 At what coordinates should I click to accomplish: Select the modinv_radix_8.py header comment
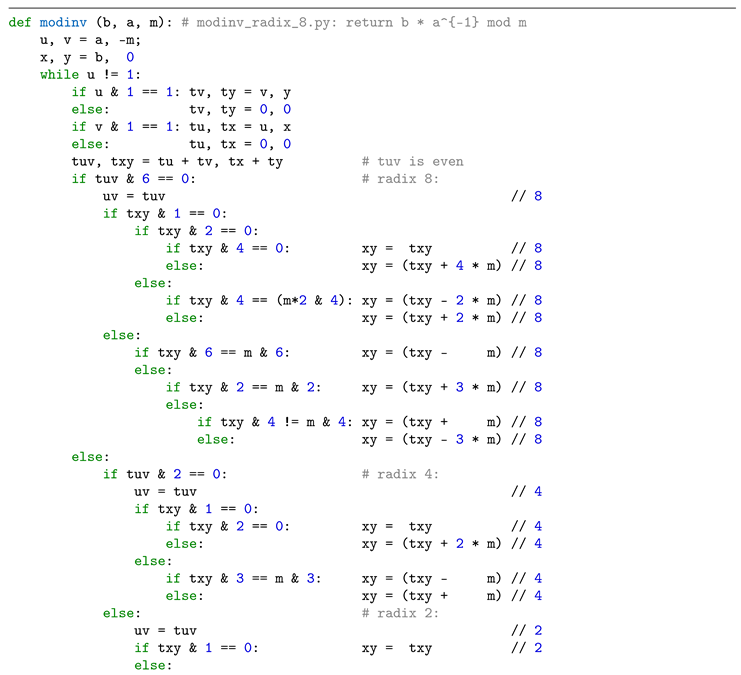click(354, 22)
